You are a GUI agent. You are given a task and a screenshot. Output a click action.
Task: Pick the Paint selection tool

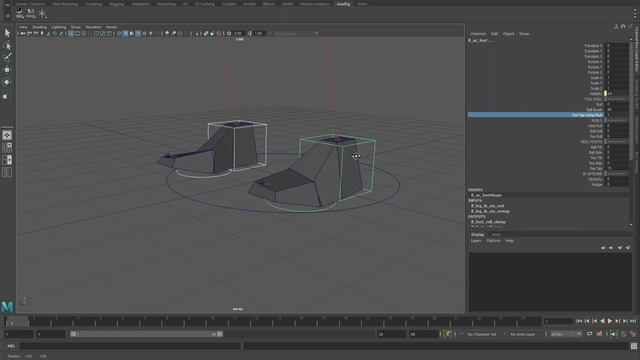(x=7, y=57)
